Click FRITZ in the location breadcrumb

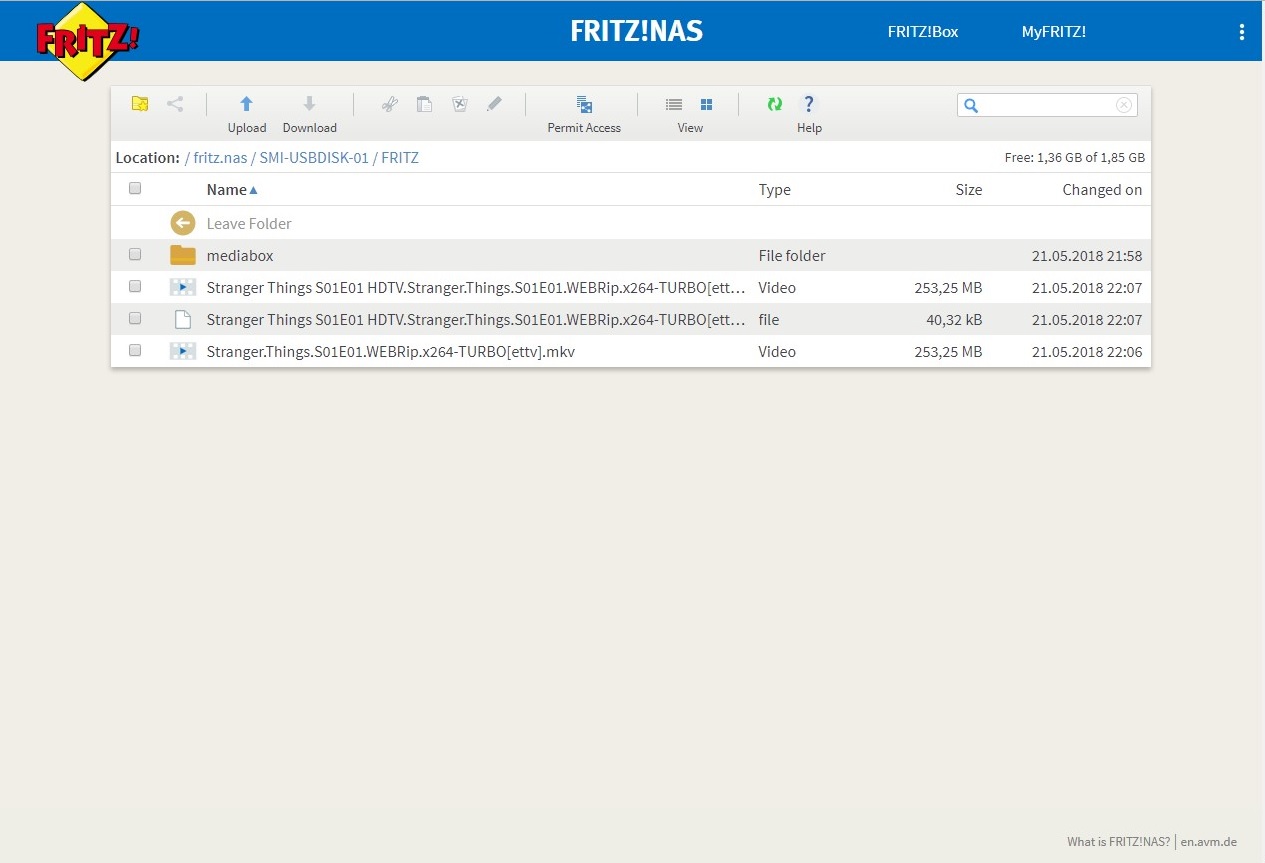[x=400, y=158]
